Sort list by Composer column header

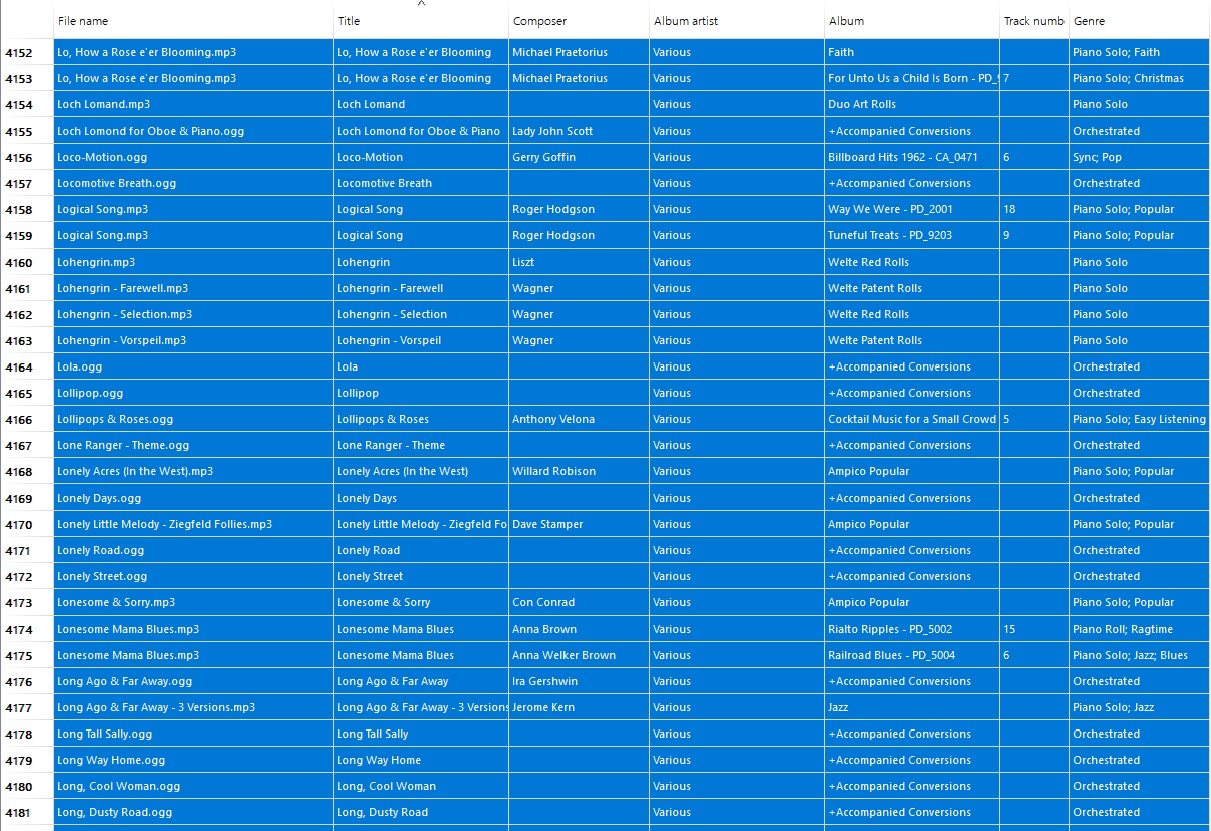(540, 21)
